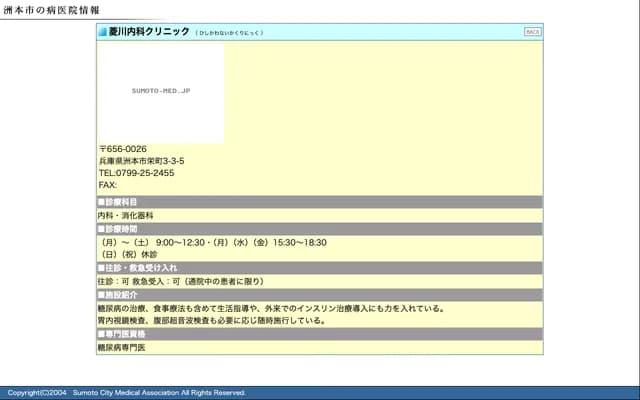Click the blue icon beside clinic name

[102, 32]
